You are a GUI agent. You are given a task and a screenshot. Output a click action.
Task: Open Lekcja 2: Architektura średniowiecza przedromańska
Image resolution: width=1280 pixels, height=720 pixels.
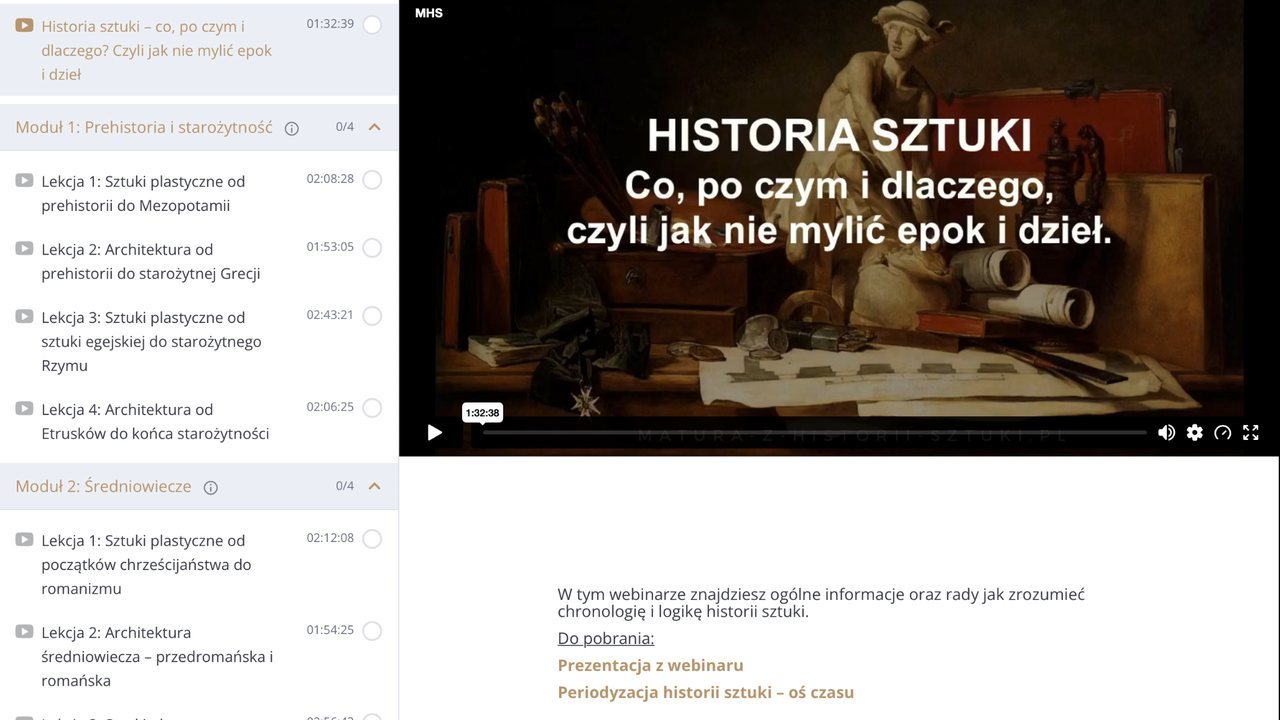pyautogui.click(x=157, y=656)
